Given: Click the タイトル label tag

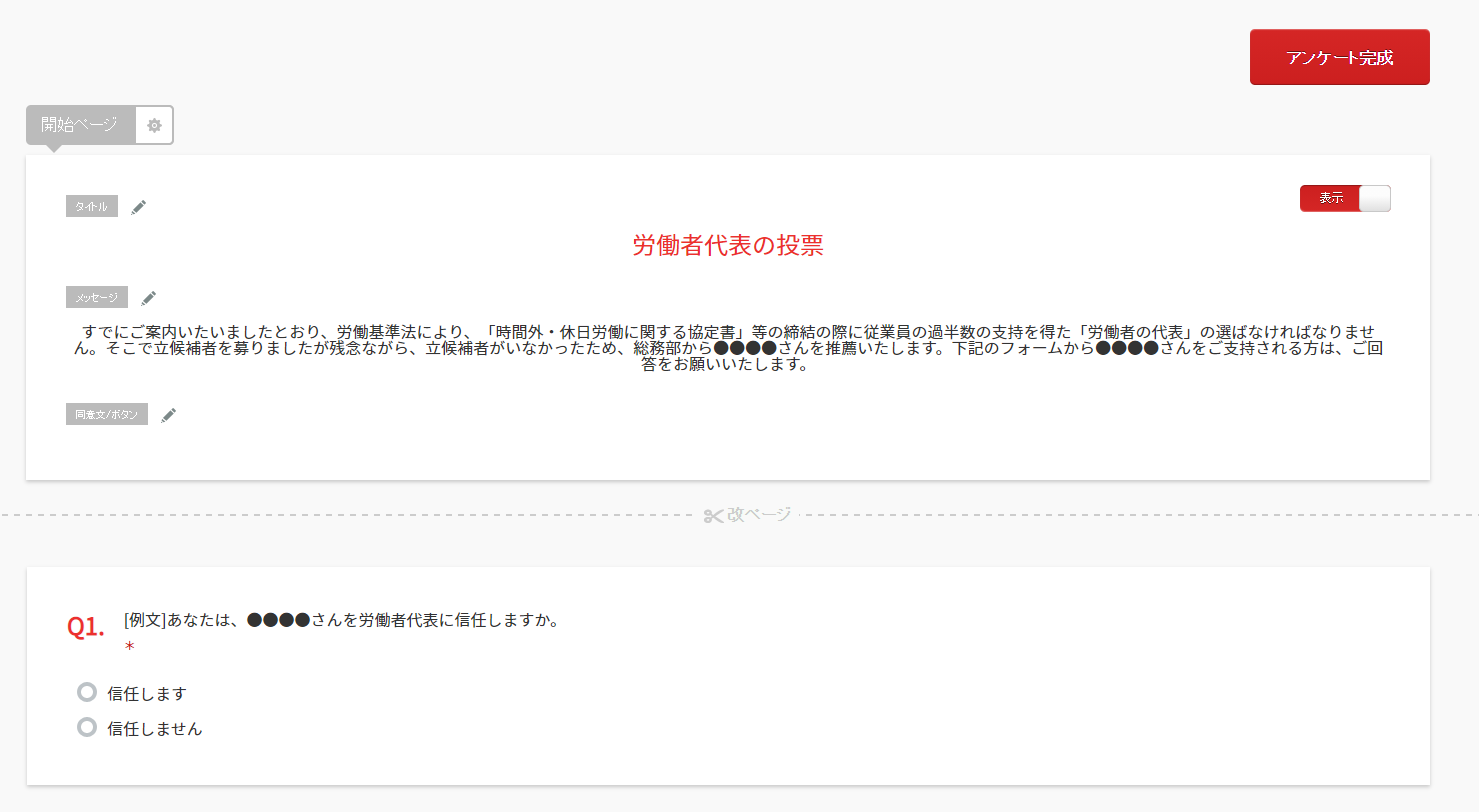Looking at the screenshot, I should pos(92,206).
